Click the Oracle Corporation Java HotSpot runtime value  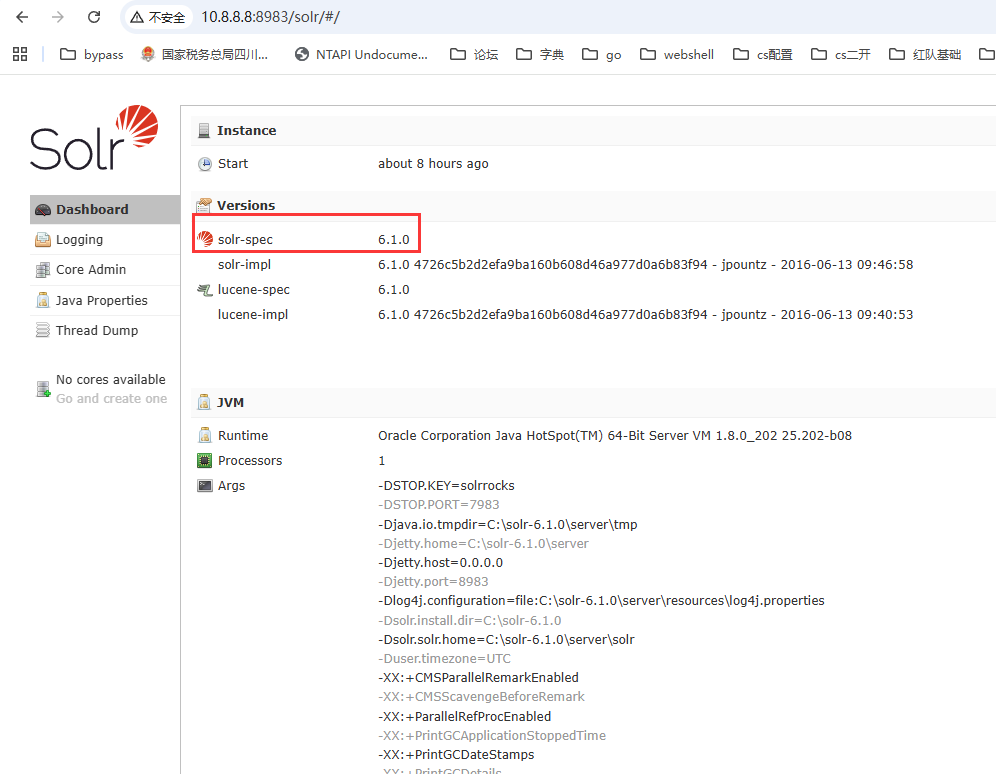(615, 436)
